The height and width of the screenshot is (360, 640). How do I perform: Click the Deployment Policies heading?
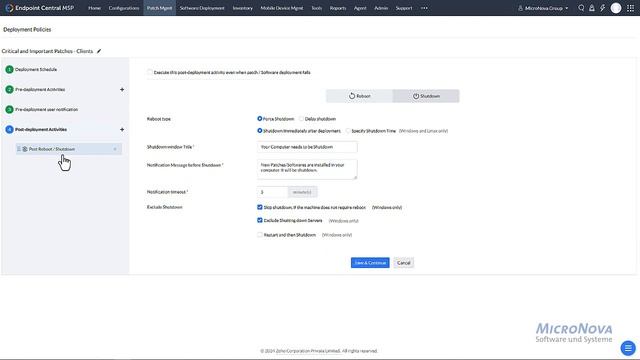tap(27, 29)
